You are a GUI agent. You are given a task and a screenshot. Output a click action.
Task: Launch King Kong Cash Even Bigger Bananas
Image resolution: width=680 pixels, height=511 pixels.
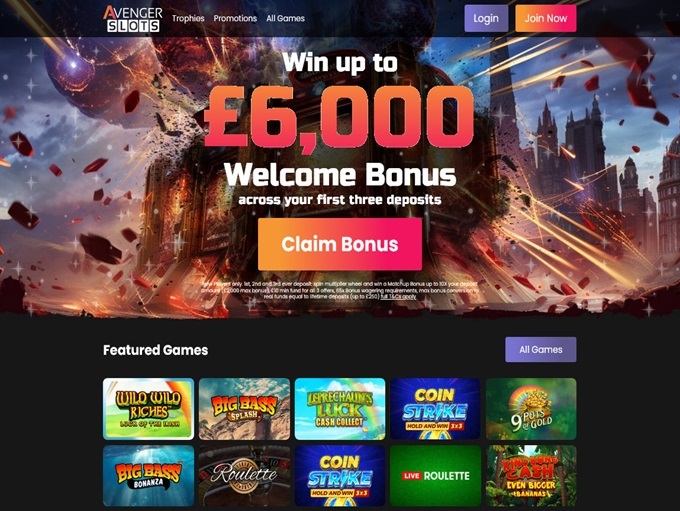click(x=531, y=475)
